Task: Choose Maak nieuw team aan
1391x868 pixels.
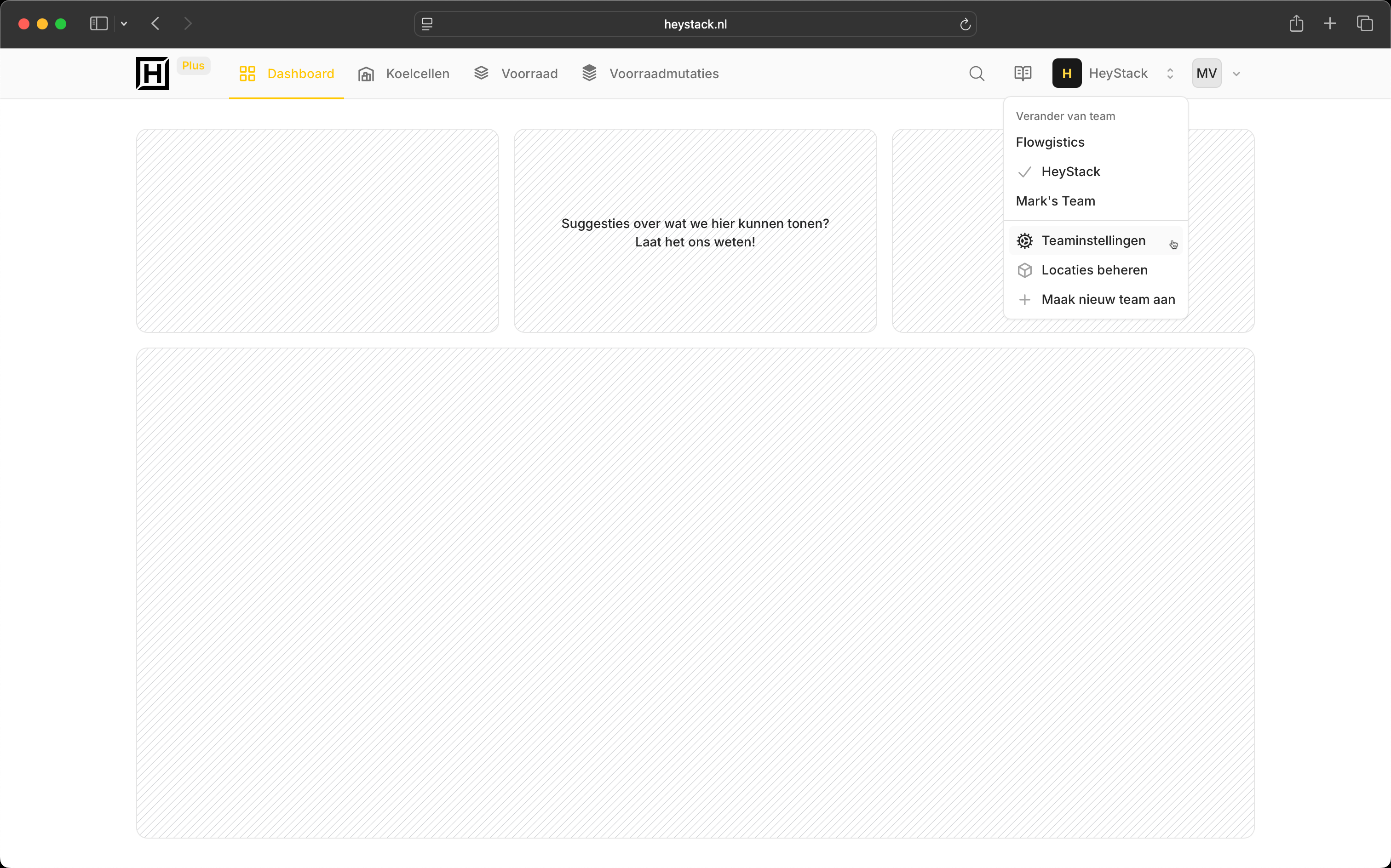Action: [x=1096, y=299]
